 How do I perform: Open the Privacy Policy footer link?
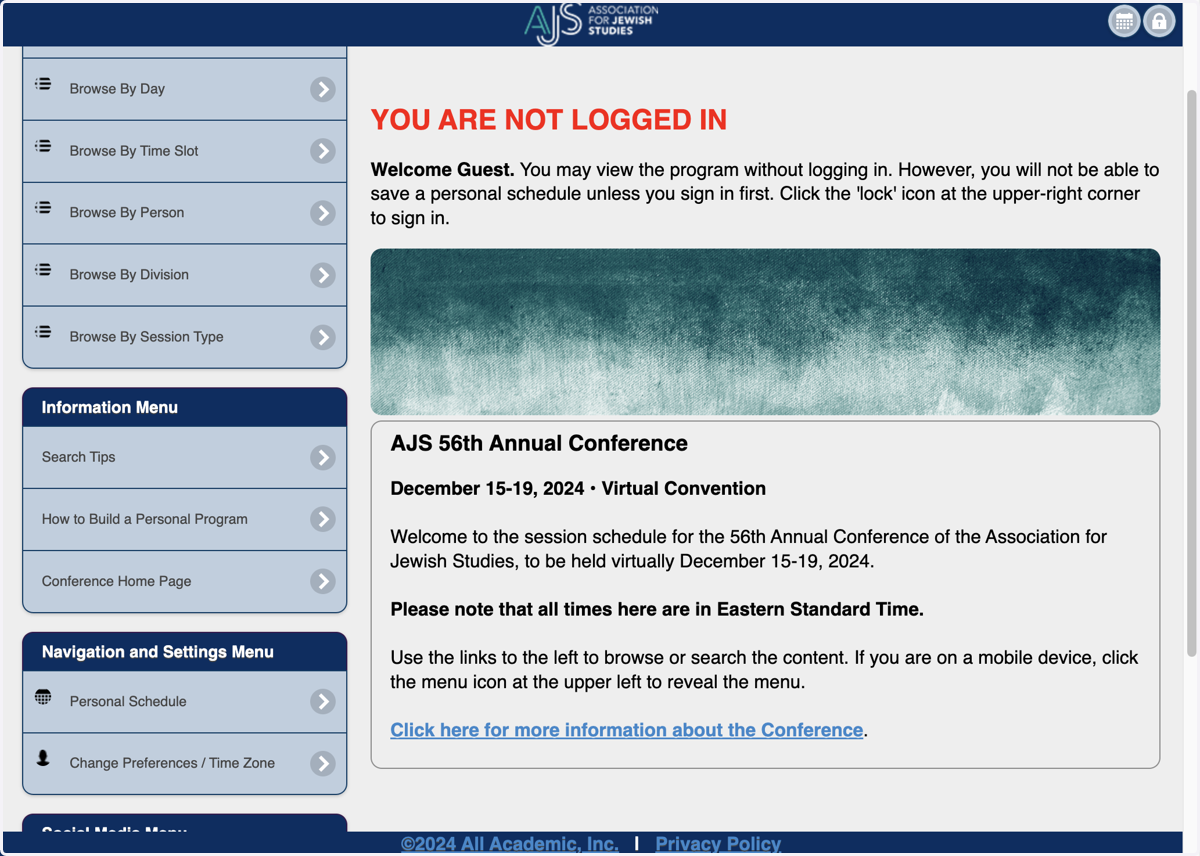click(x=718, y=844)
